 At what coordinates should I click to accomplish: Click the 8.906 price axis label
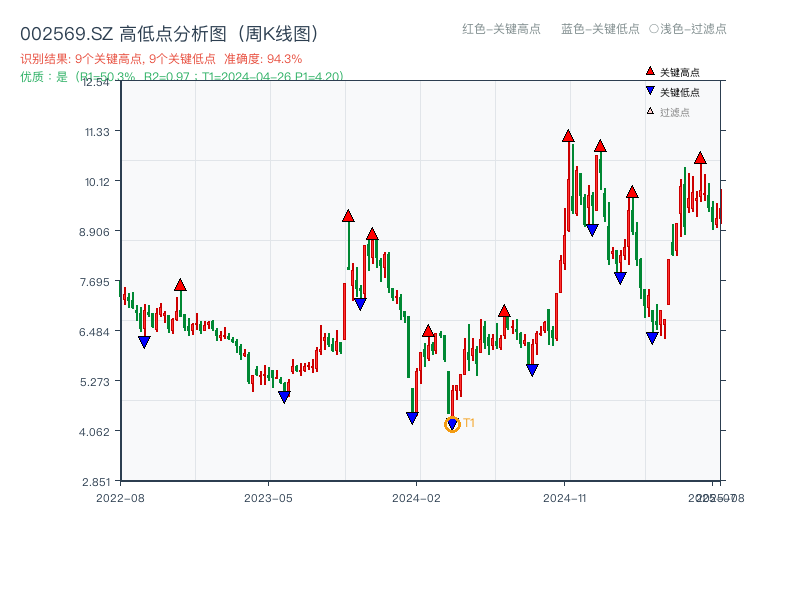(94, 232)
